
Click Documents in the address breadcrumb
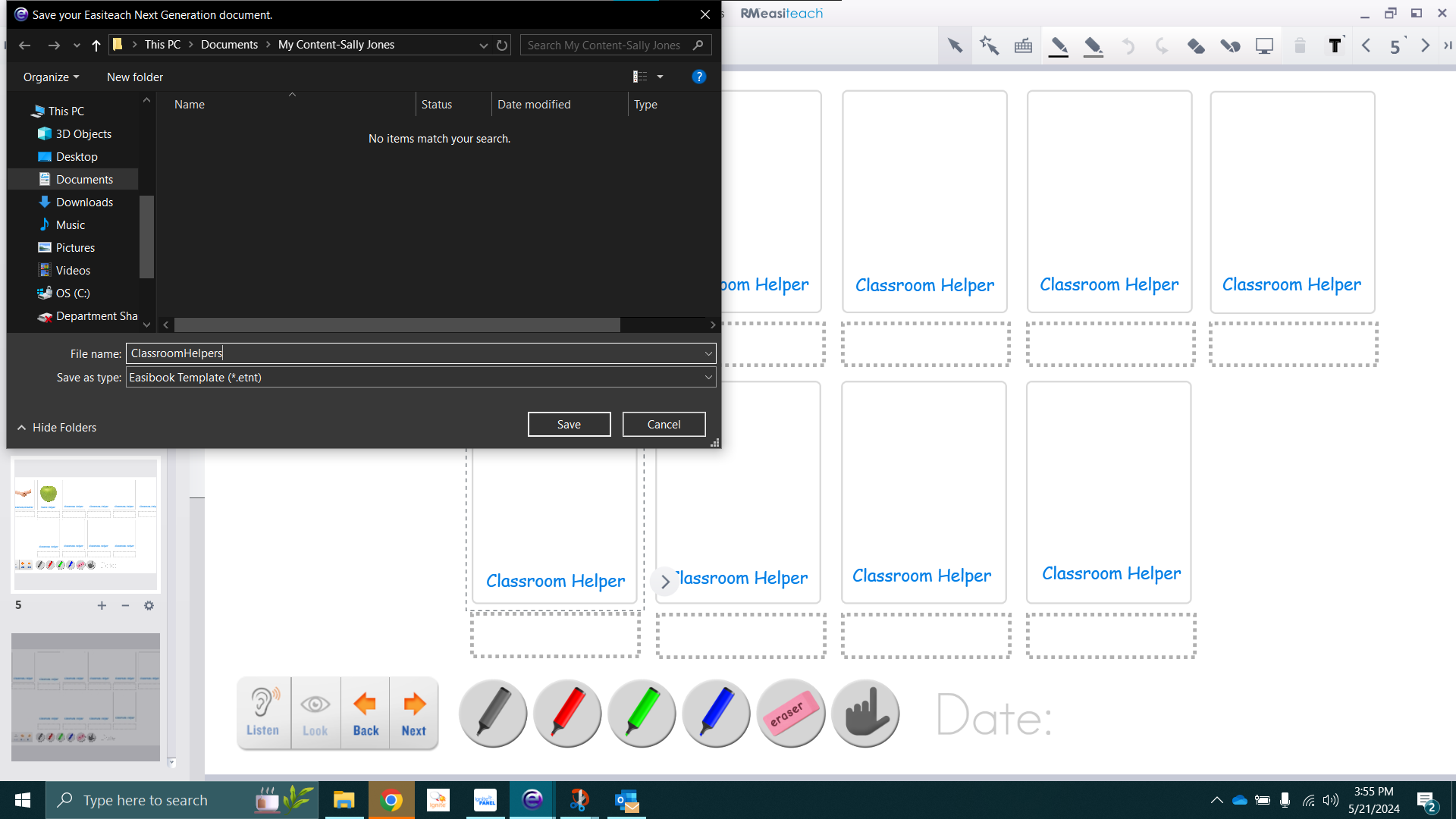229,45
